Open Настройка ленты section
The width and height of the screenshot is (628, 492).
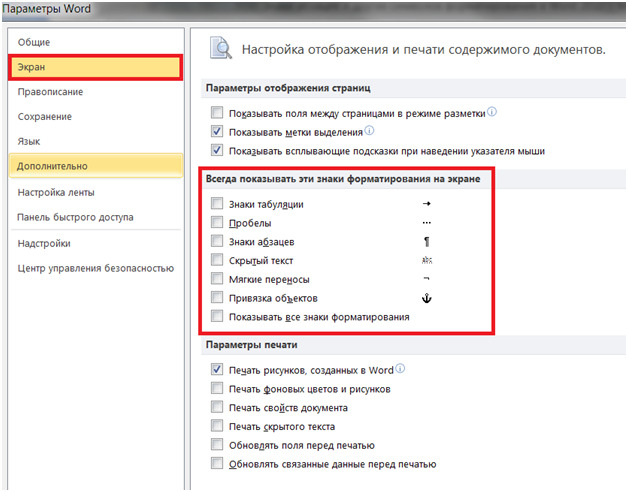coord(95,192)
